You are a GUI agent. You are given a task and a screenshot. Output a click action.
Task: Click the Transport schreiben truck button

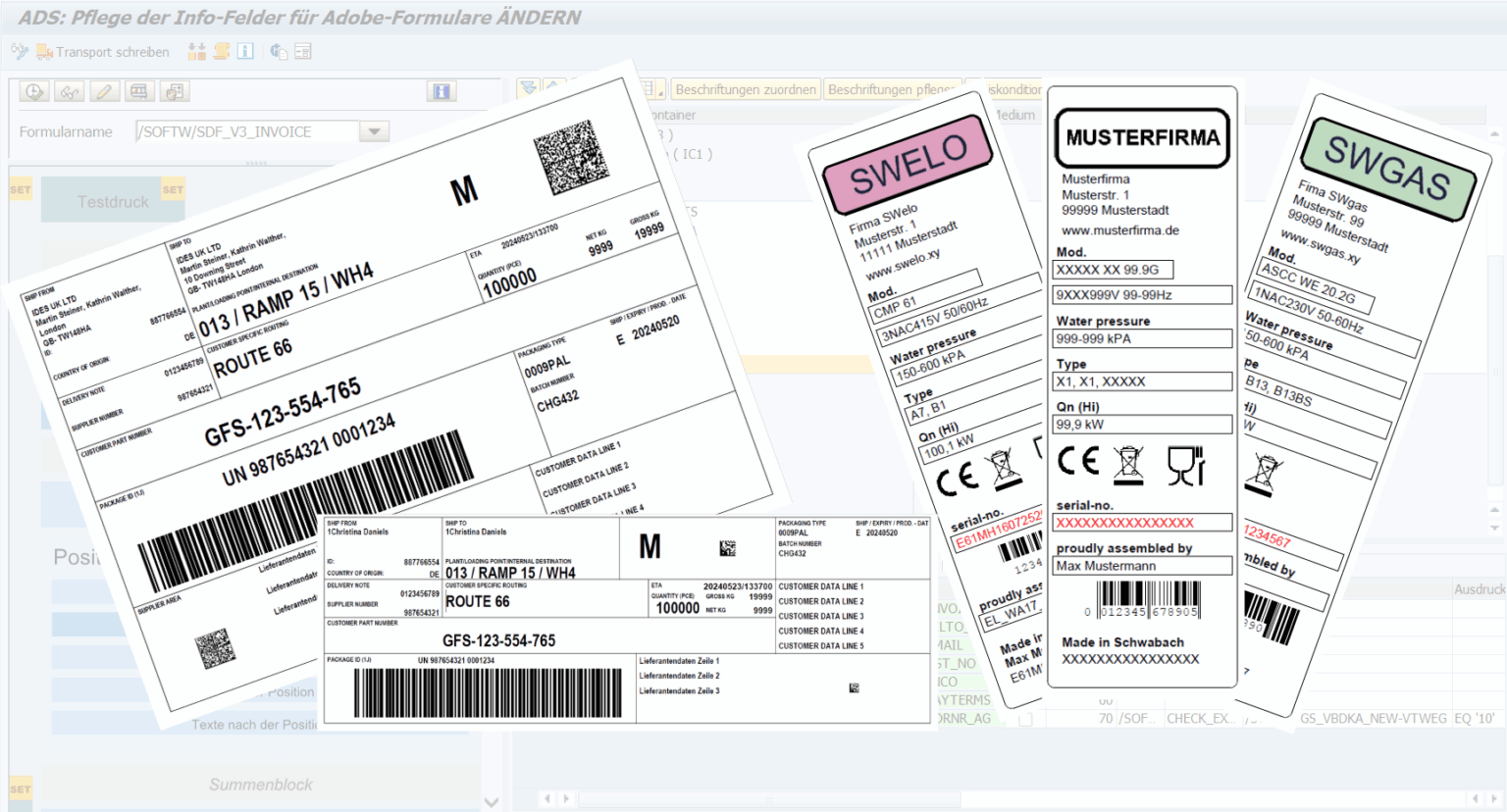tap(103, 52)
